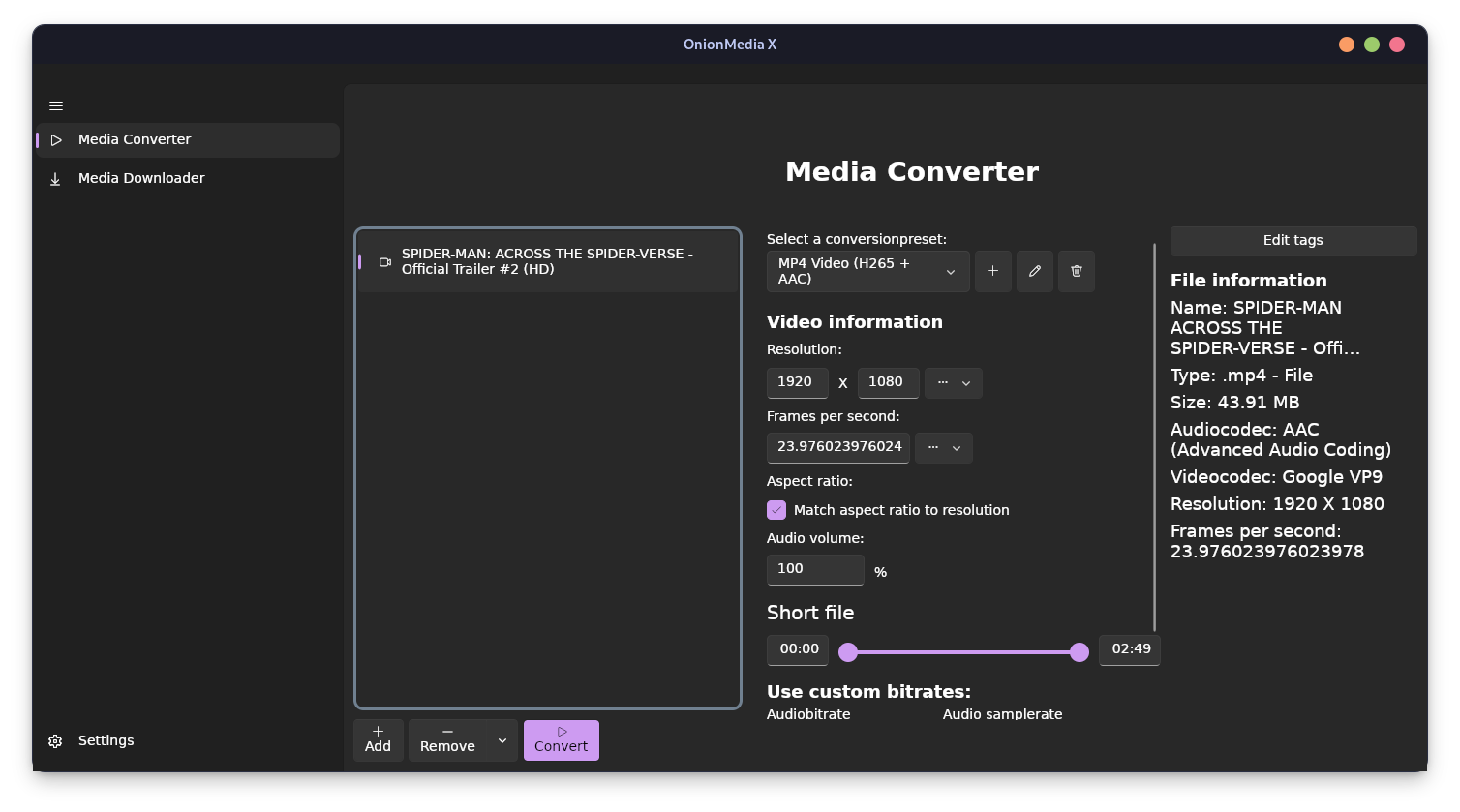The height and width of the screenshot is (812, 1460).
Task: Click the download icon next to Media Downloader
Action: point(55,178)
